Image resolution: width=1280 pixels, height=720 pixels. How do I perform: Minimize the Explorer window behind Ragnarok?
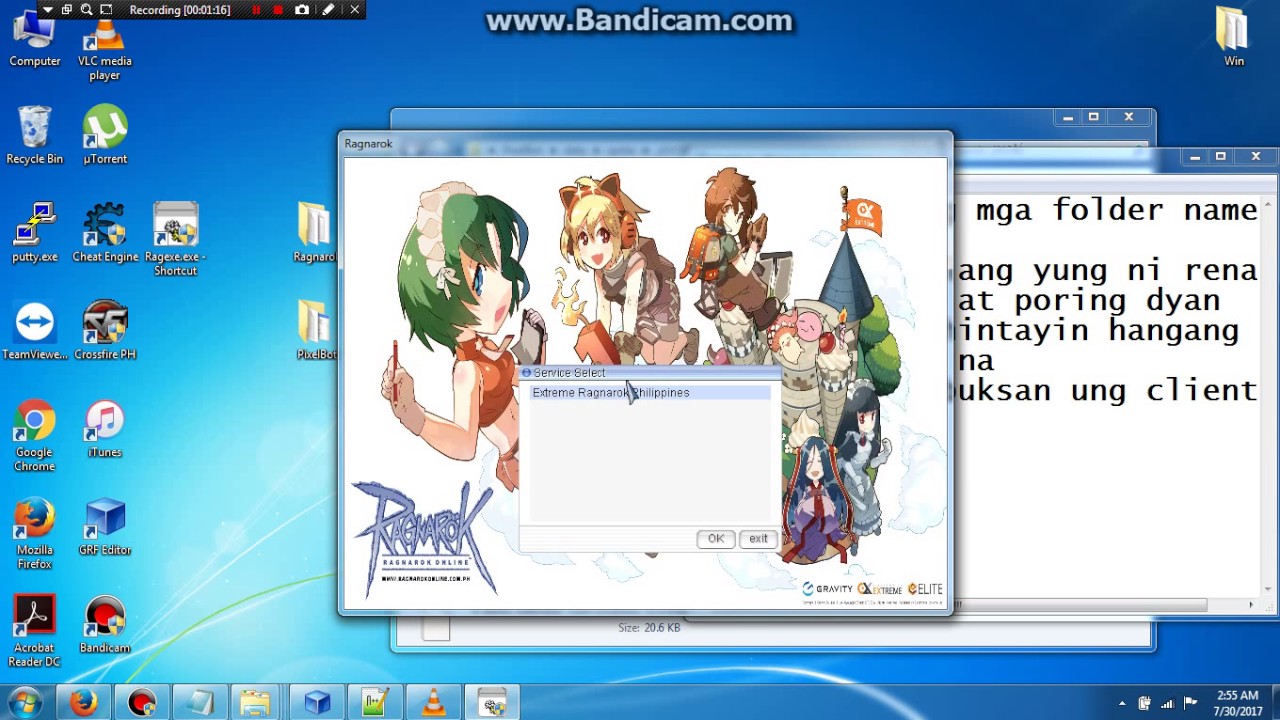[x=1068, y=117]
